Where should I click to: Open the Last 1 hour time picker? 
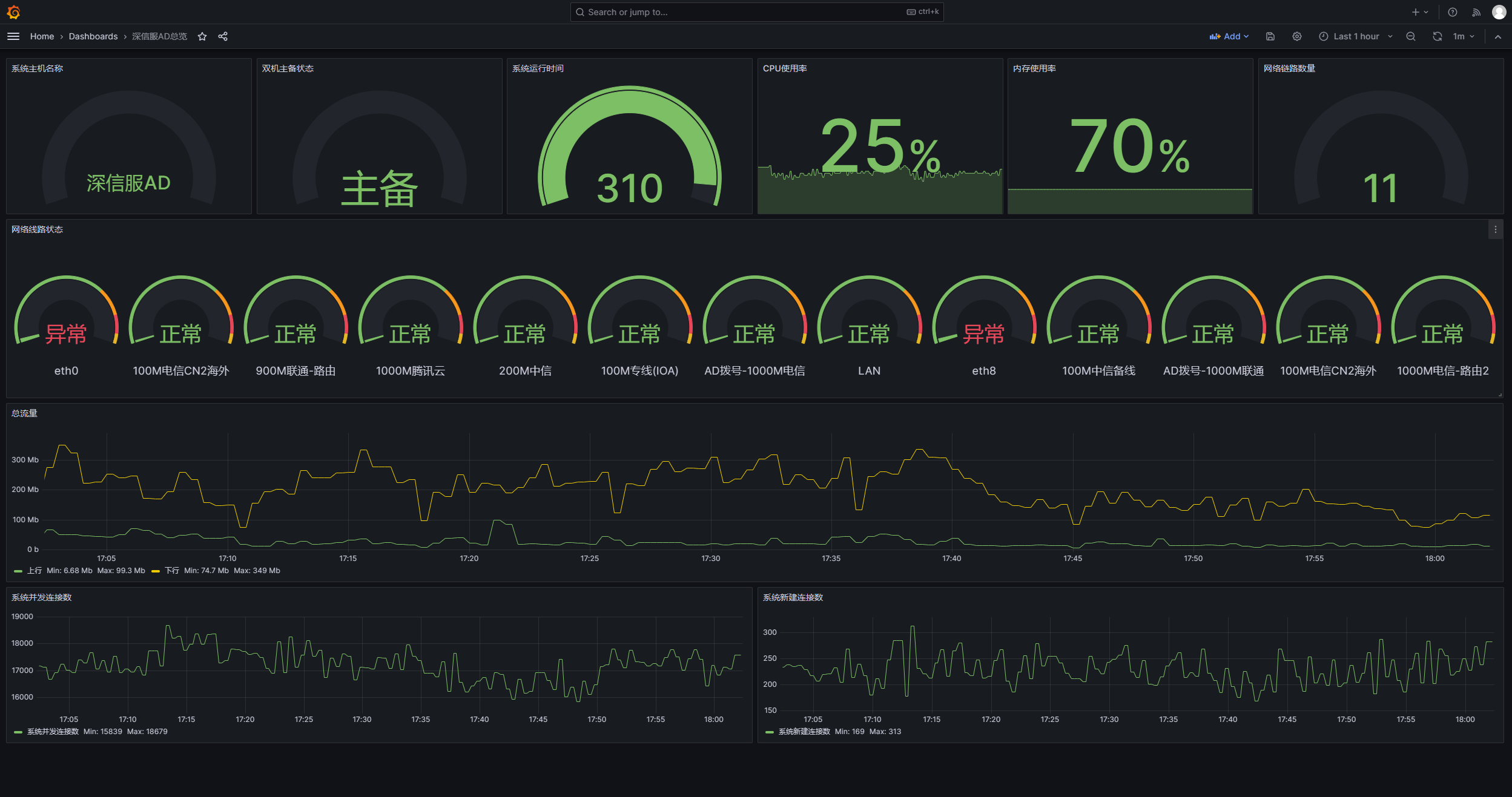[x=1355, y=36]
